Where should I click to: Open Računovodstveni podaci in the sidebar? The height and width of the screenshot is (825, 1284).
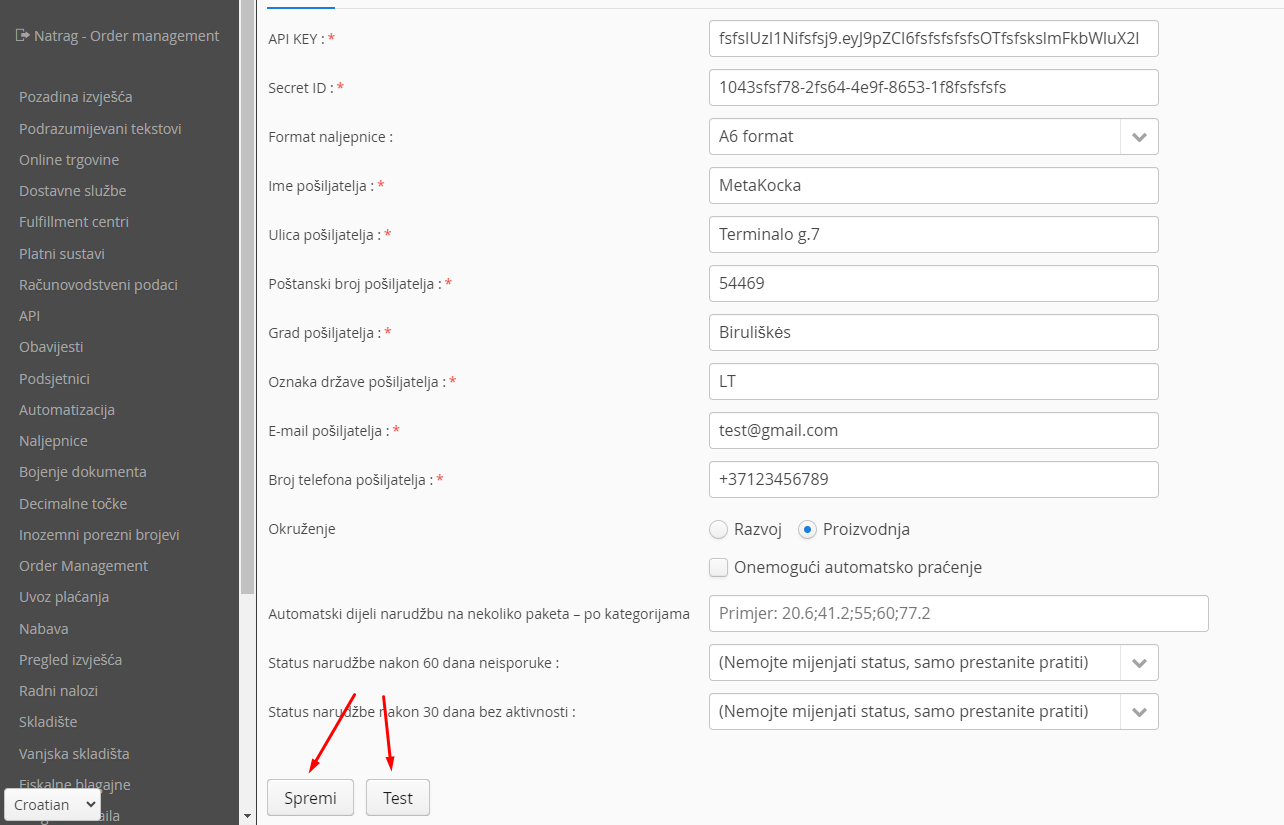coord(98,285)
